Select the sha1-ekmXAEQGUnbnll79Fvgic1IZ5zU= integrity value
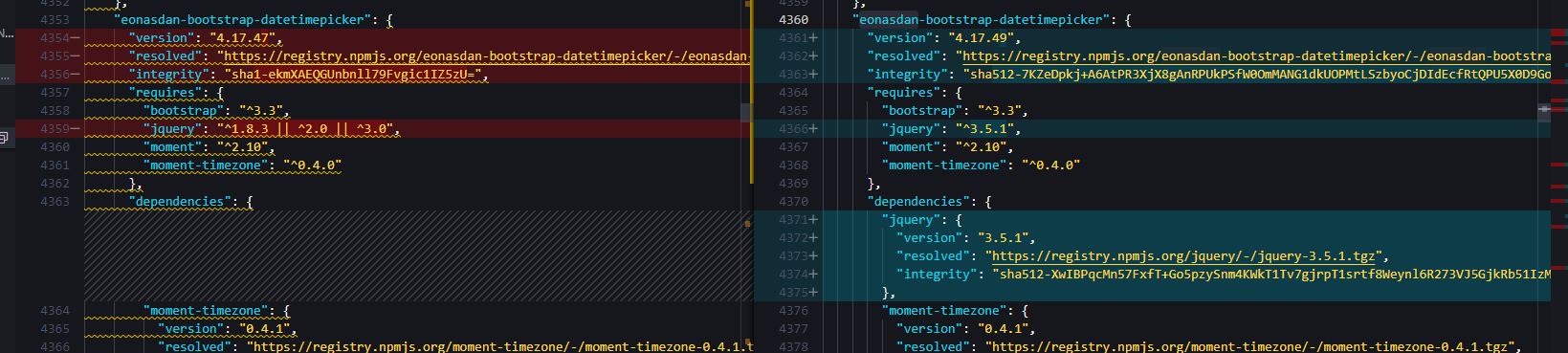The width and height of the screenshot is (1568, 353). (x=353, y=74)
